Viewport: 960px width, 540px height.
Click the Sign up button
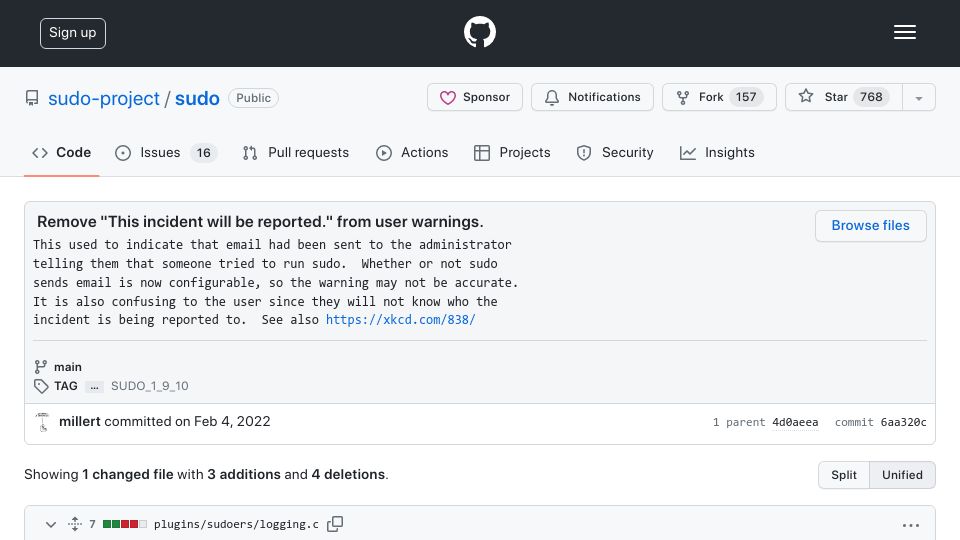[73, 33]
